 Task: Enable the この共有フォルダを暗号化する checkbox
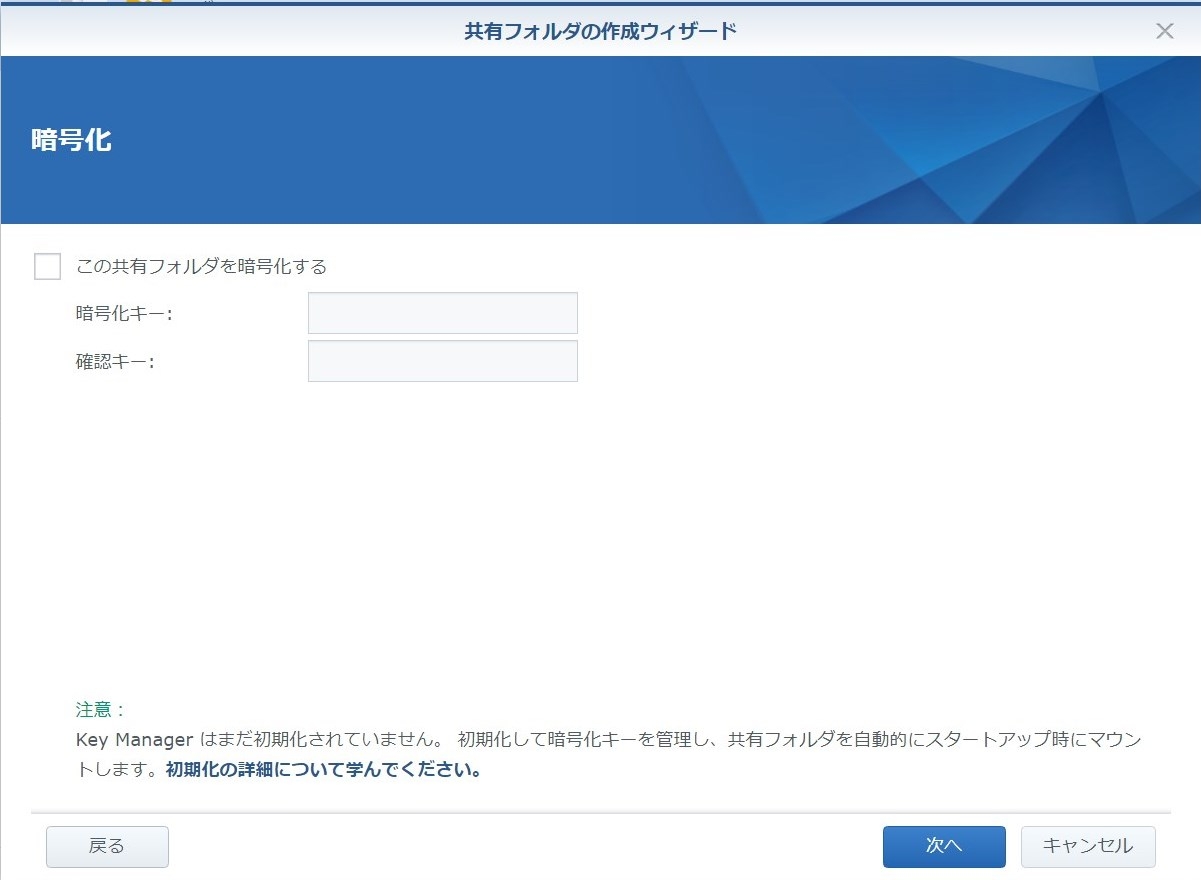[47, 267]
